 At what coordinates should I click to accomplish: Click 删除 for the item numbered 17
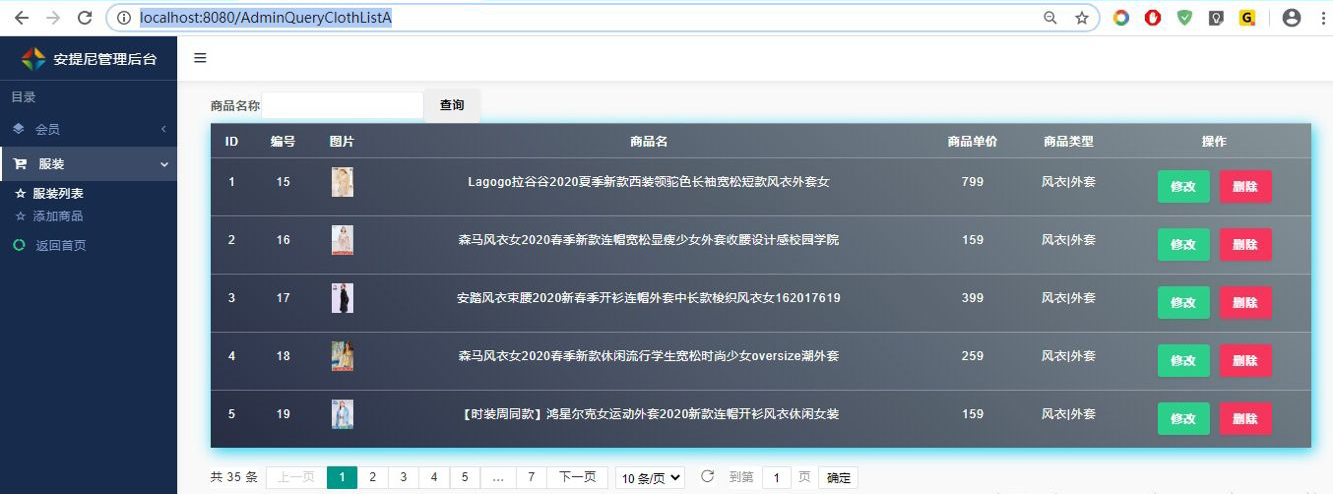pos(1245,303)
